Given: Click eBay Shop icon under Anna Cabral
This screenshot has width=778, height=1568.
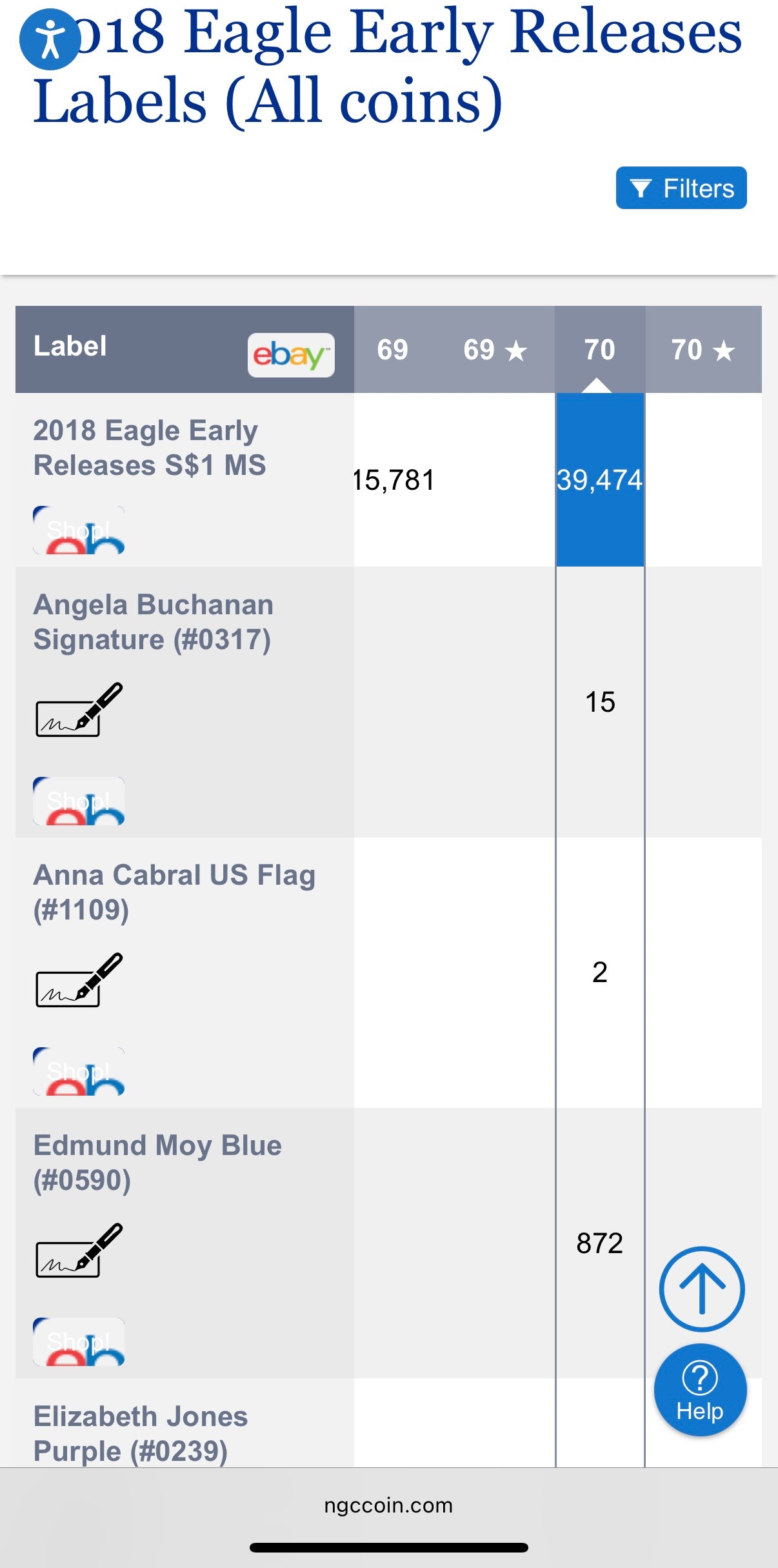Looking at the screenshot, I should (79, 1072).
